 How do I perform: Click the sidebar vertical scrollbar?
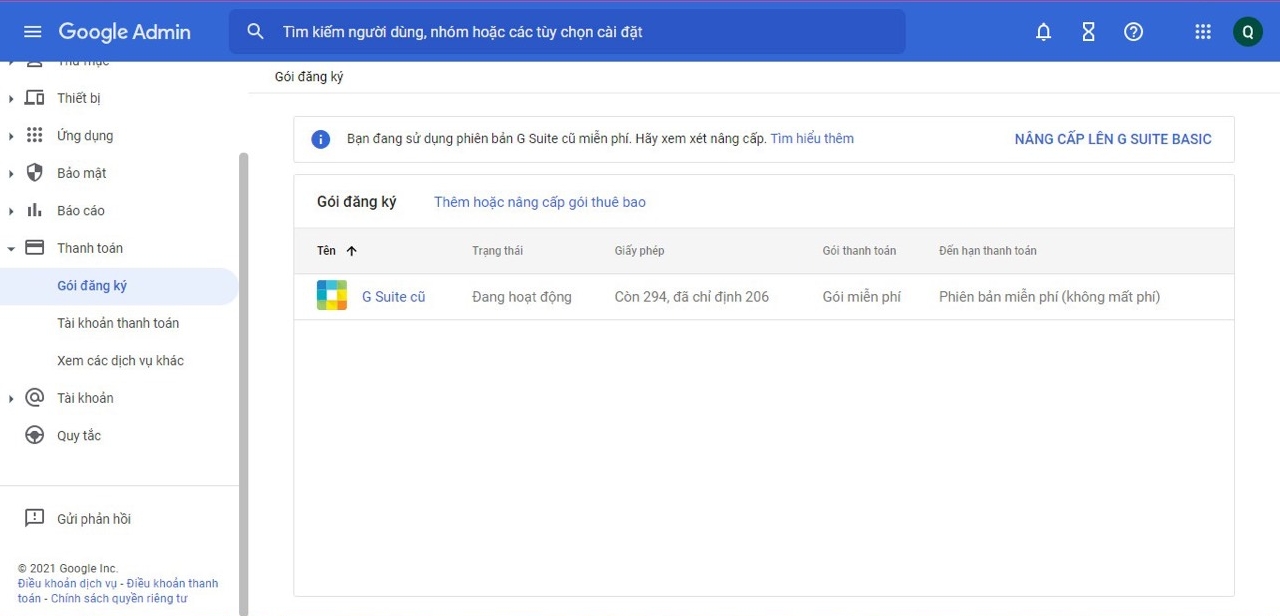[x=244, y=384]
